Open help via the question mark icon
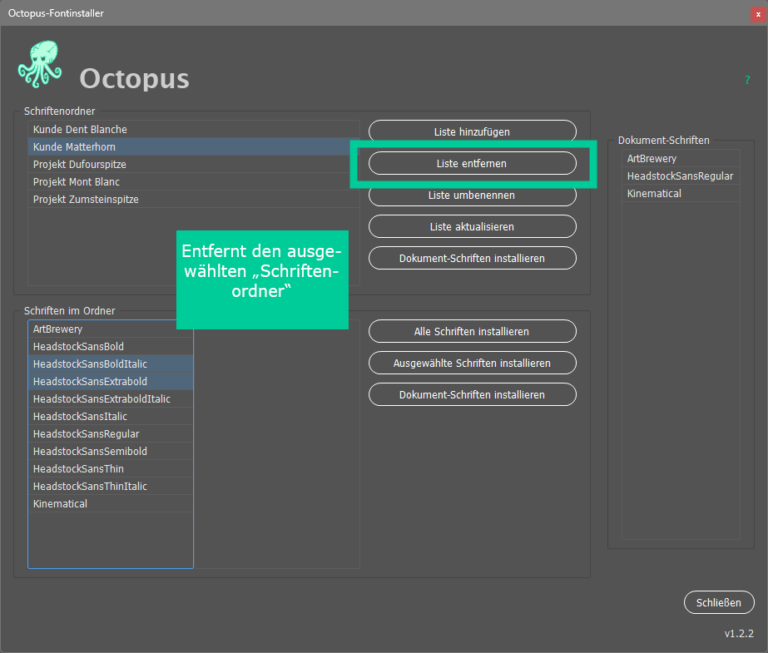Image resolution: width=768 pixels, height=653 pixels. (747, 80)
